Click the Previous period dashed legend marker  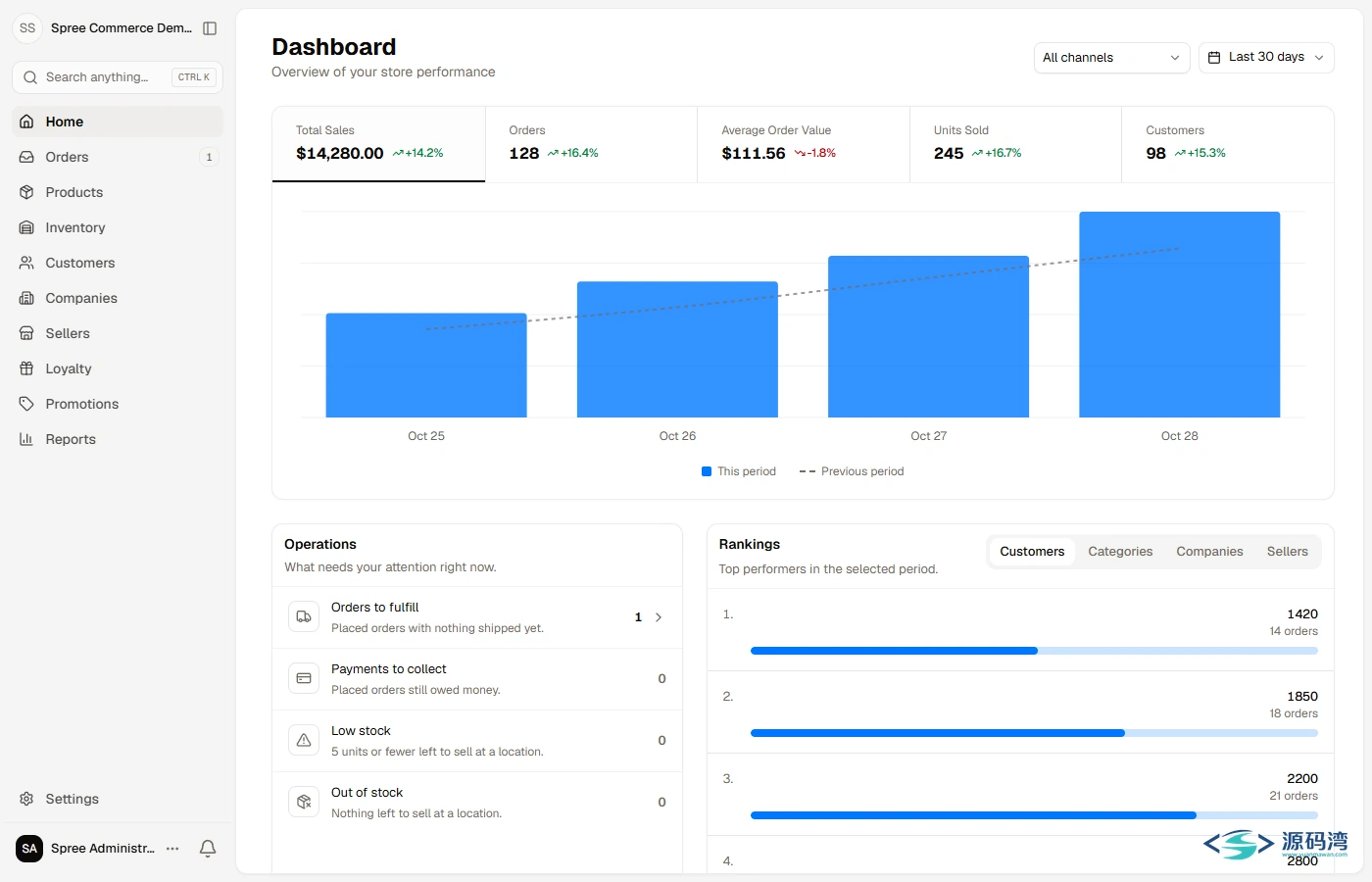(808, 471)
